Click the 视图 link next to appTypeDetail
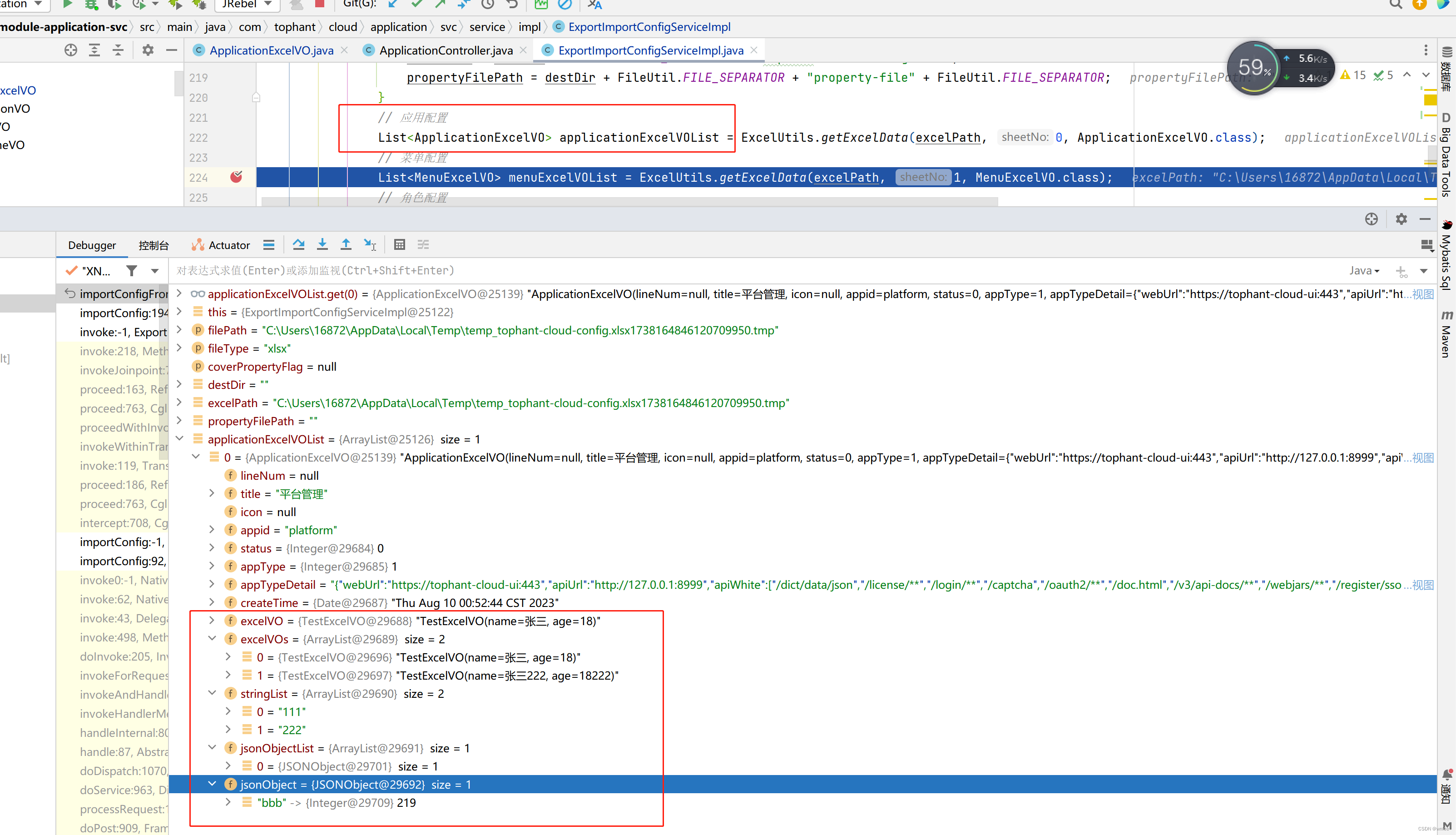Viewport: 1456px width, 835px height. coord(1422,584)
